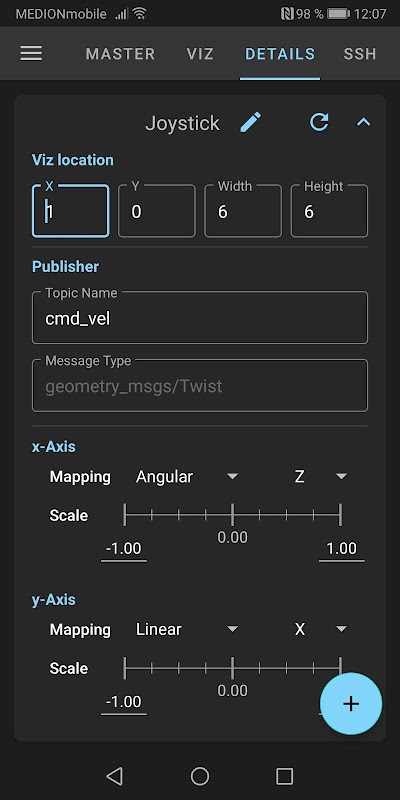The height and width of the screenshot is (800, 400).
Task: Open the hamburger navigation menu
Action: (31, 54)
